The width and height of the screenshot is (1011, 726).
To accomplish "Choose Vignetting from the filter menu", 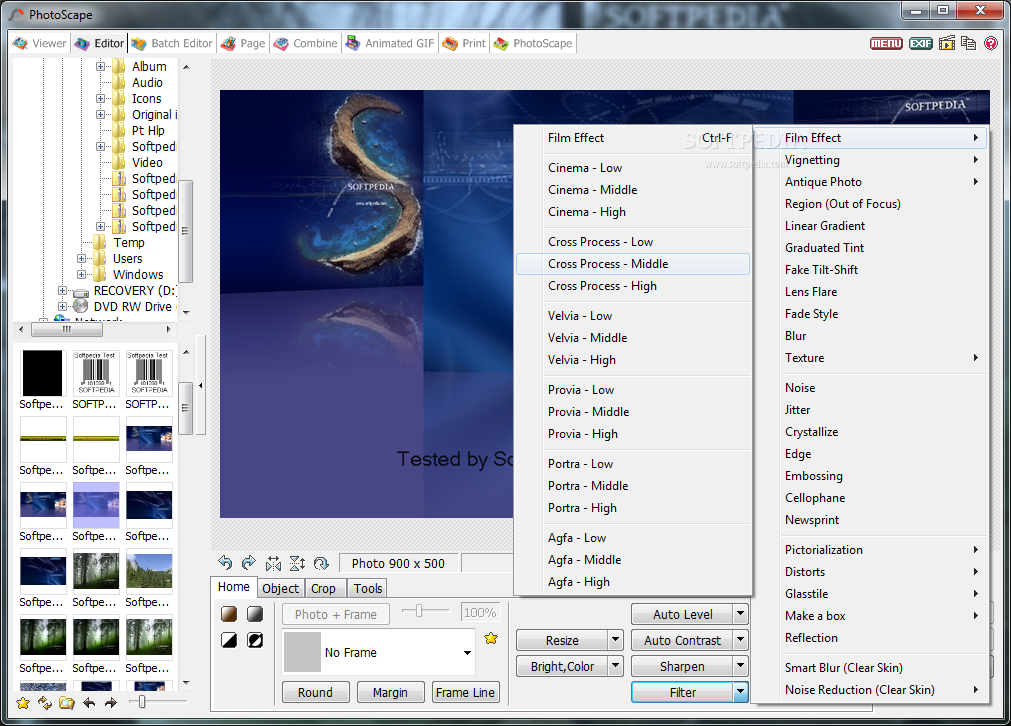I will click(812, 160).
